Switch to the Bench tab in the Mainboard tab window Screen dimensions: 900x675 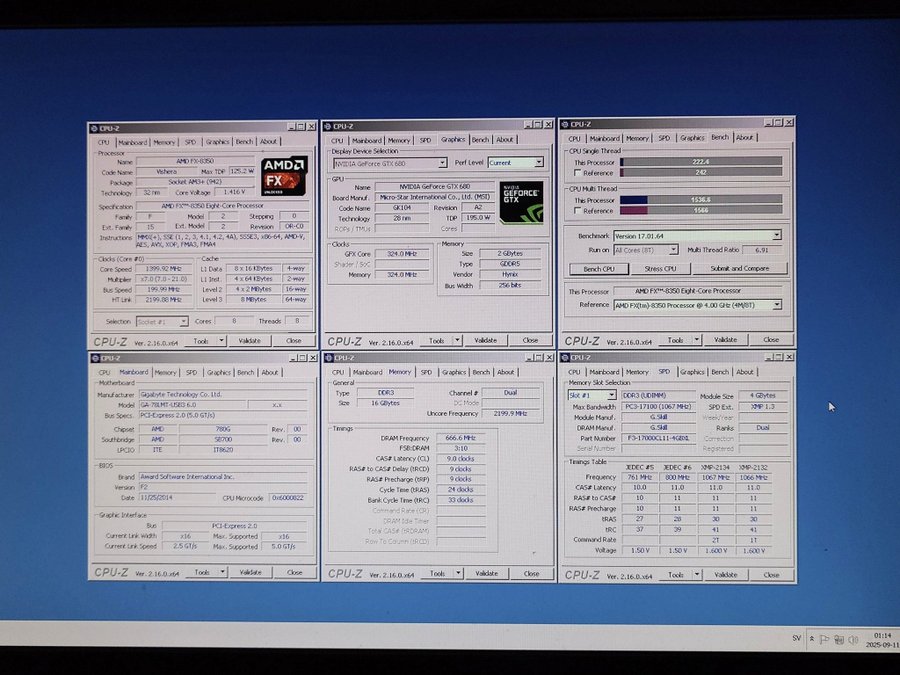point(245,373)
